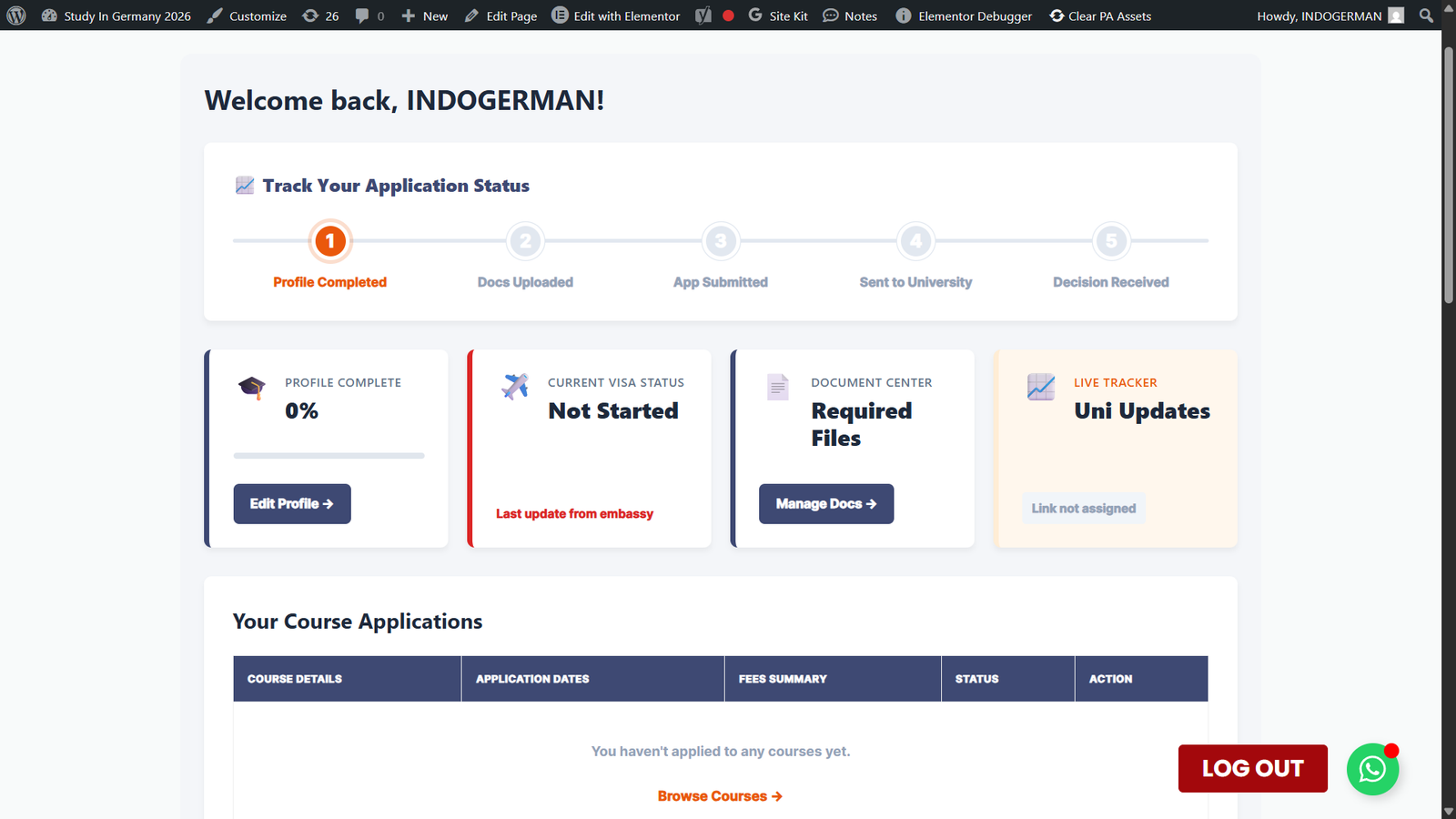Viewport: 1456px width, 819px height.
Task: Click the Profile Complete progress bar
Action: (329, 455)
